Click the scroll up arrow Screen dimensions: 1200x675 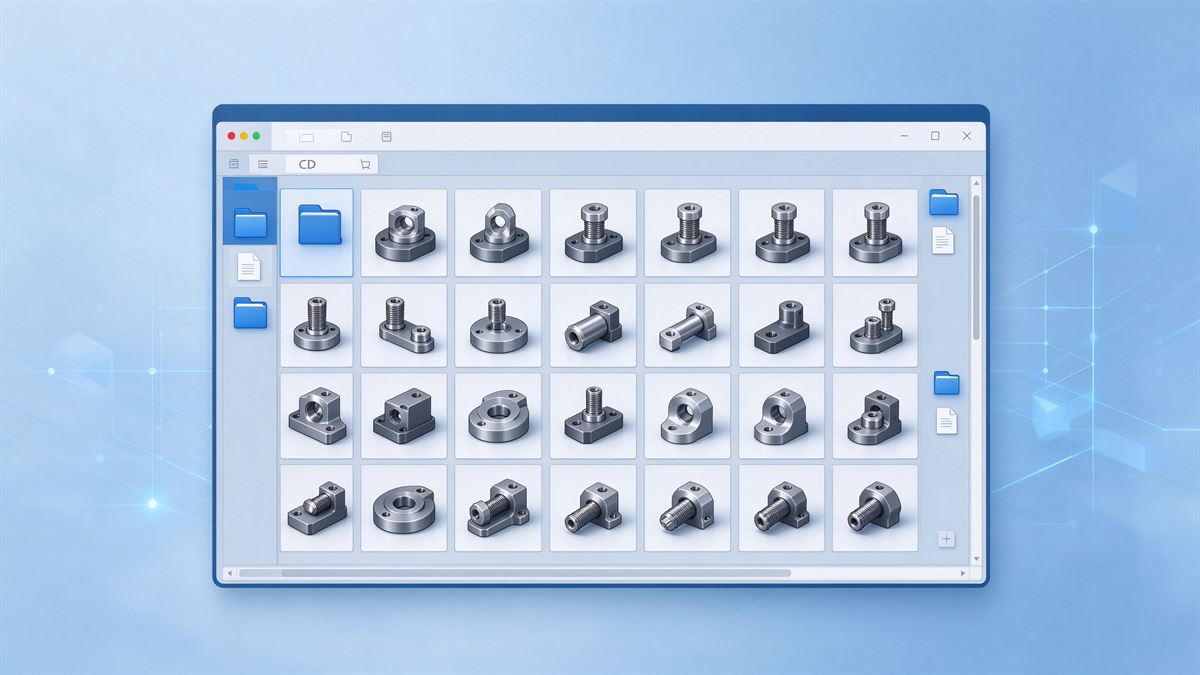click(x=976, y=185)
